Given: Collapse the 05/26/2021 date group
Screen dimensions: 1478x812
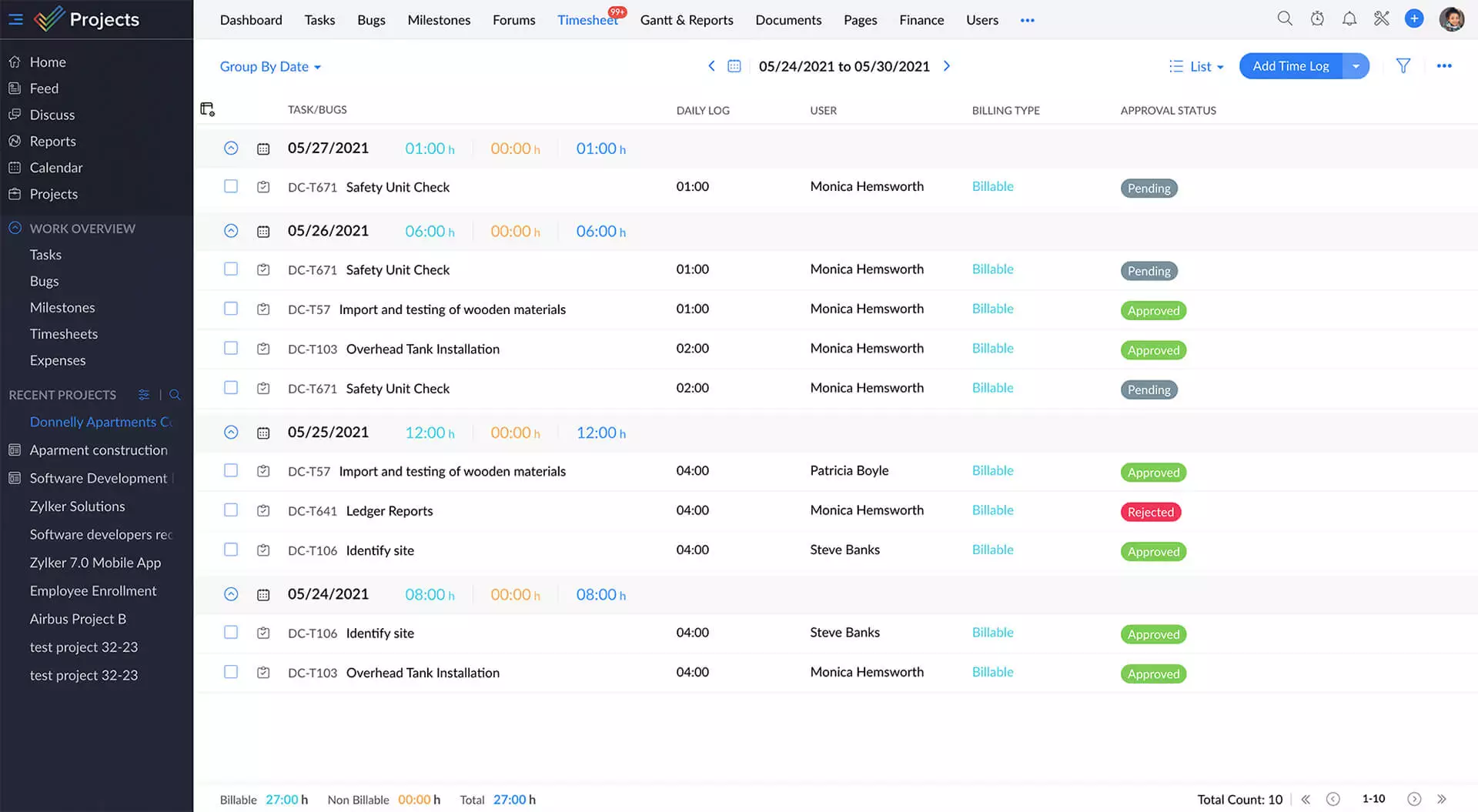Looking at the screenshot, I should click(231, 231).
